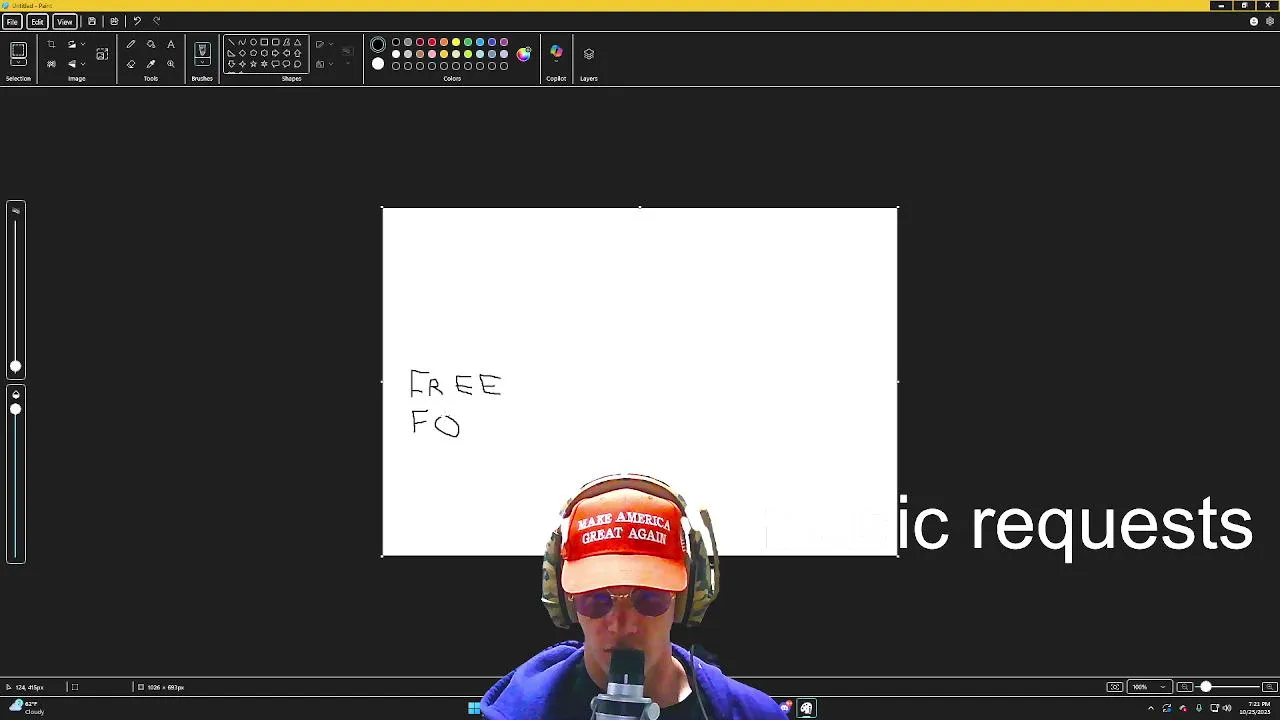
Task: Pick the Right arrow shape
Action: point(275,54)
